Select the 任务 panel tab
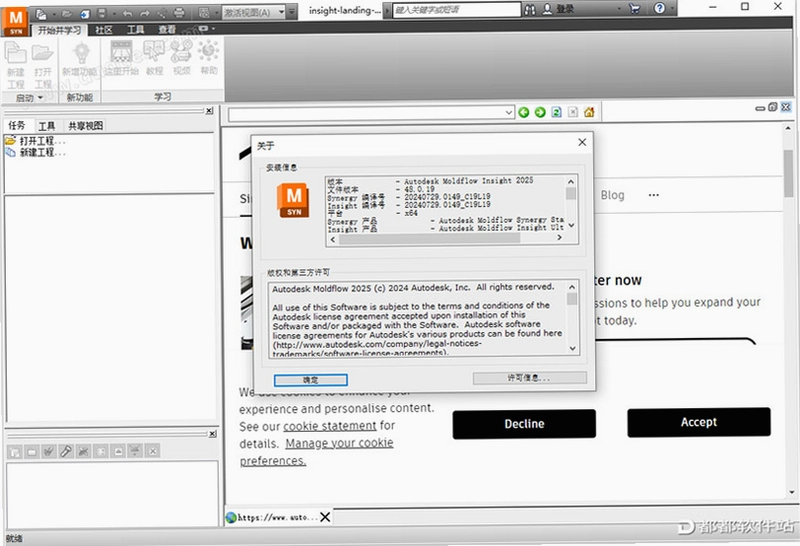 click(17, 126)
